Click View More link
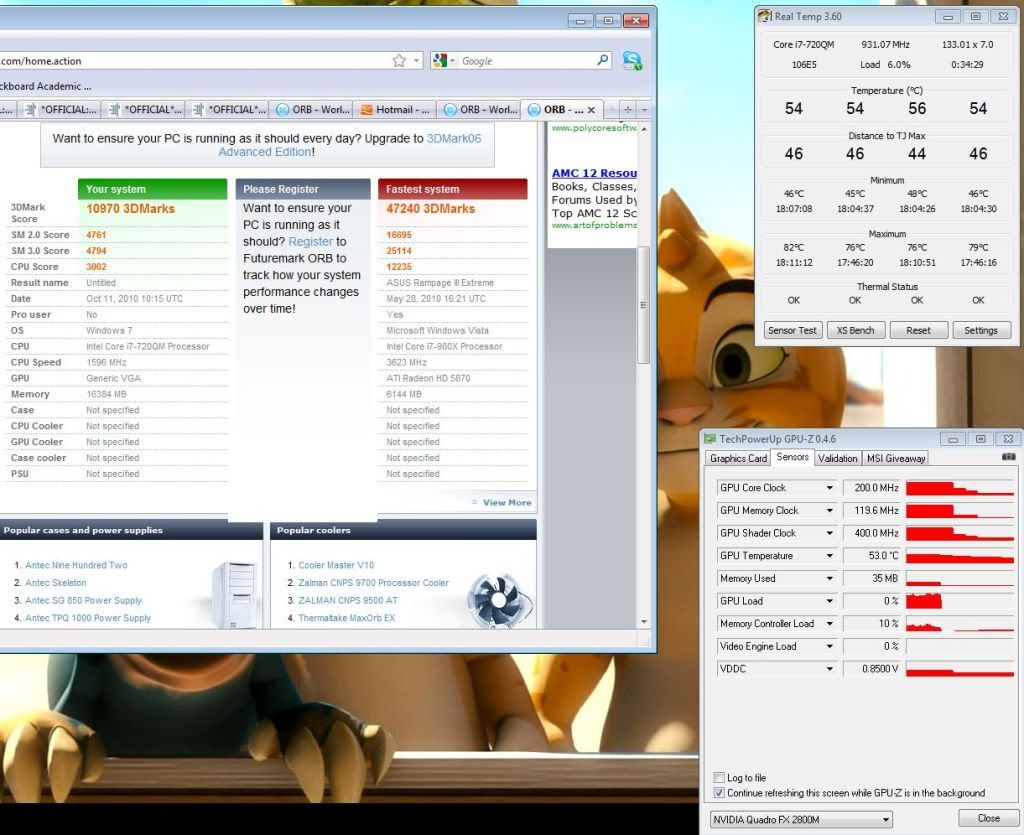 tap(507, 503)
